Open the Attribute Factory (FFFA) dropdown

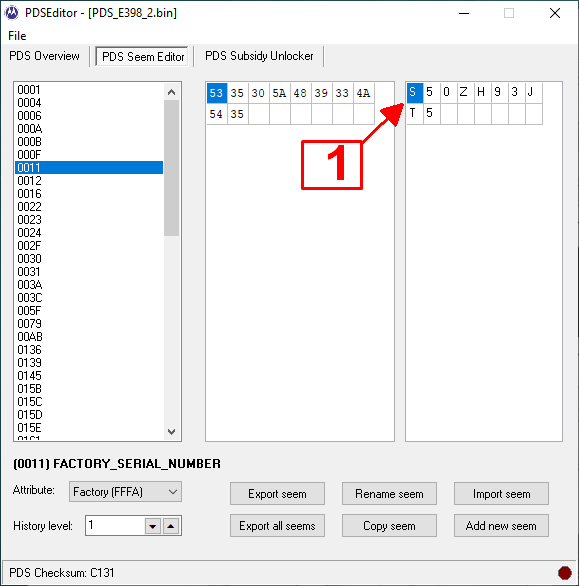pyautogui.click(x=125, y=491)
